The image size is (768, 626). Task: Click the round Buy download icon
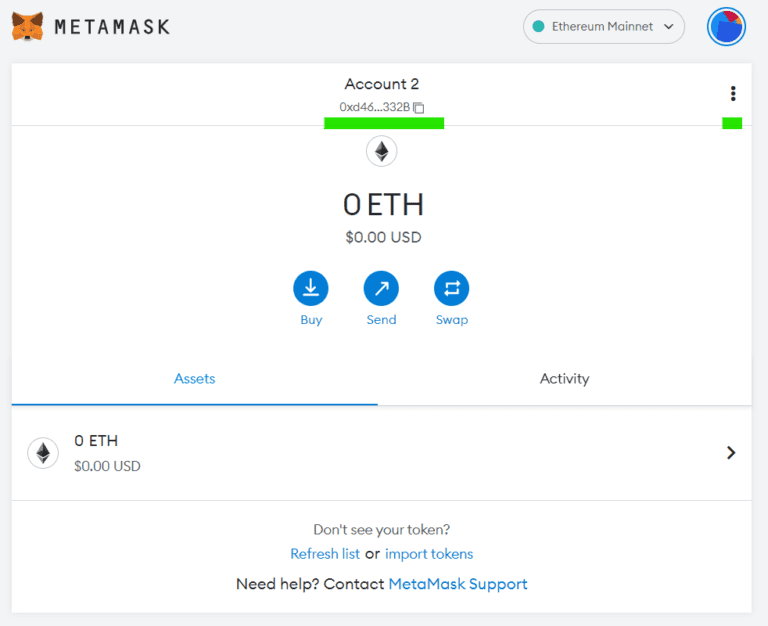311,288
